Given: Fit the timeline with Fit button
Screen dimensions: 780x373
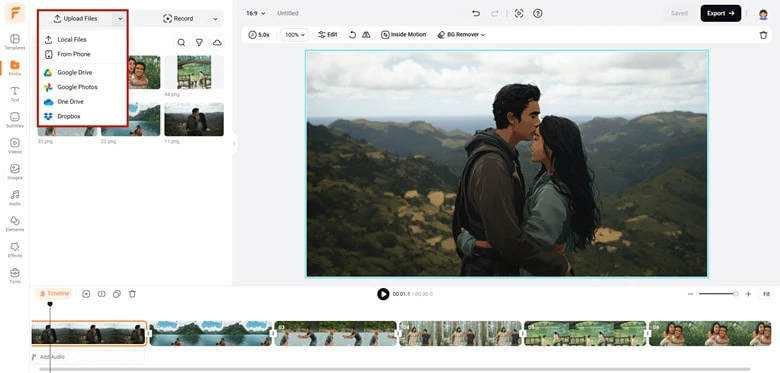Looking at the screenshot, I should point(767,294).
